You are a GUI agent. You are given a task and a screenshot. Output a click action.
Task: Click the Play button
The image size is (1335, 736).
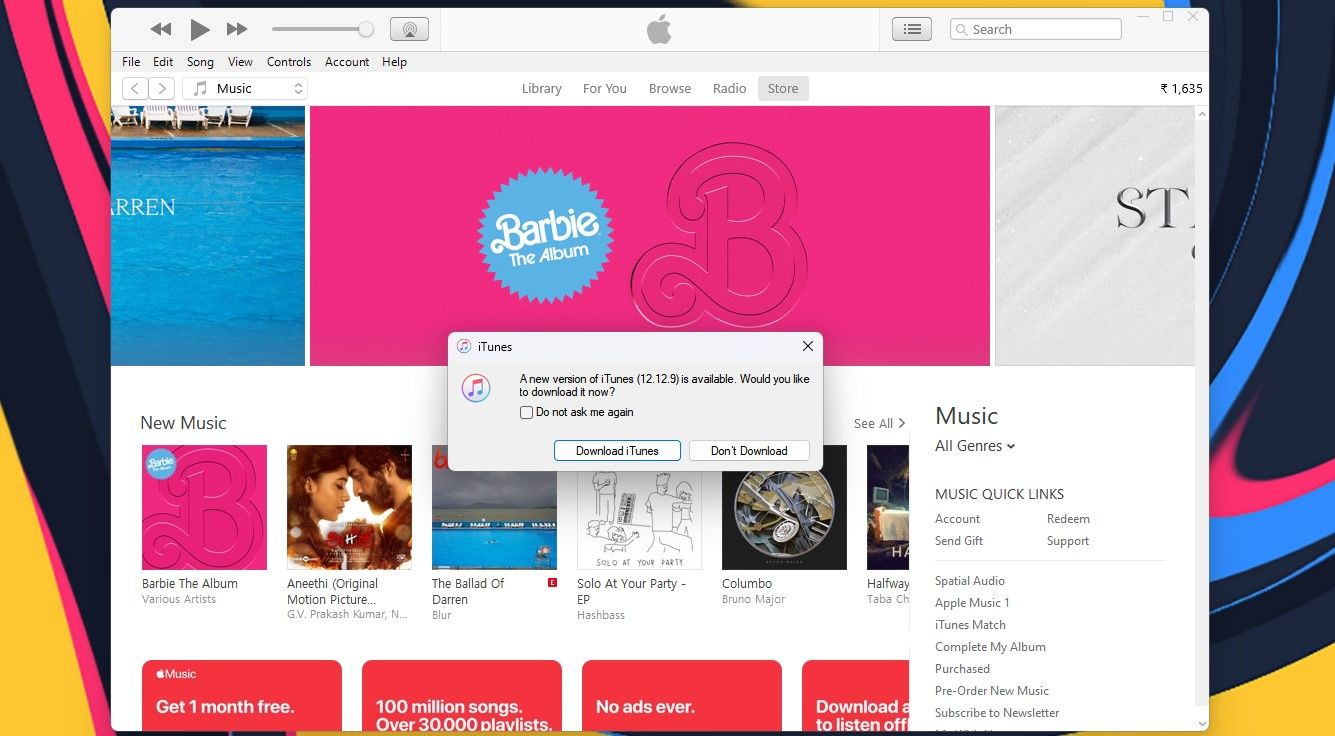[200, 30]
